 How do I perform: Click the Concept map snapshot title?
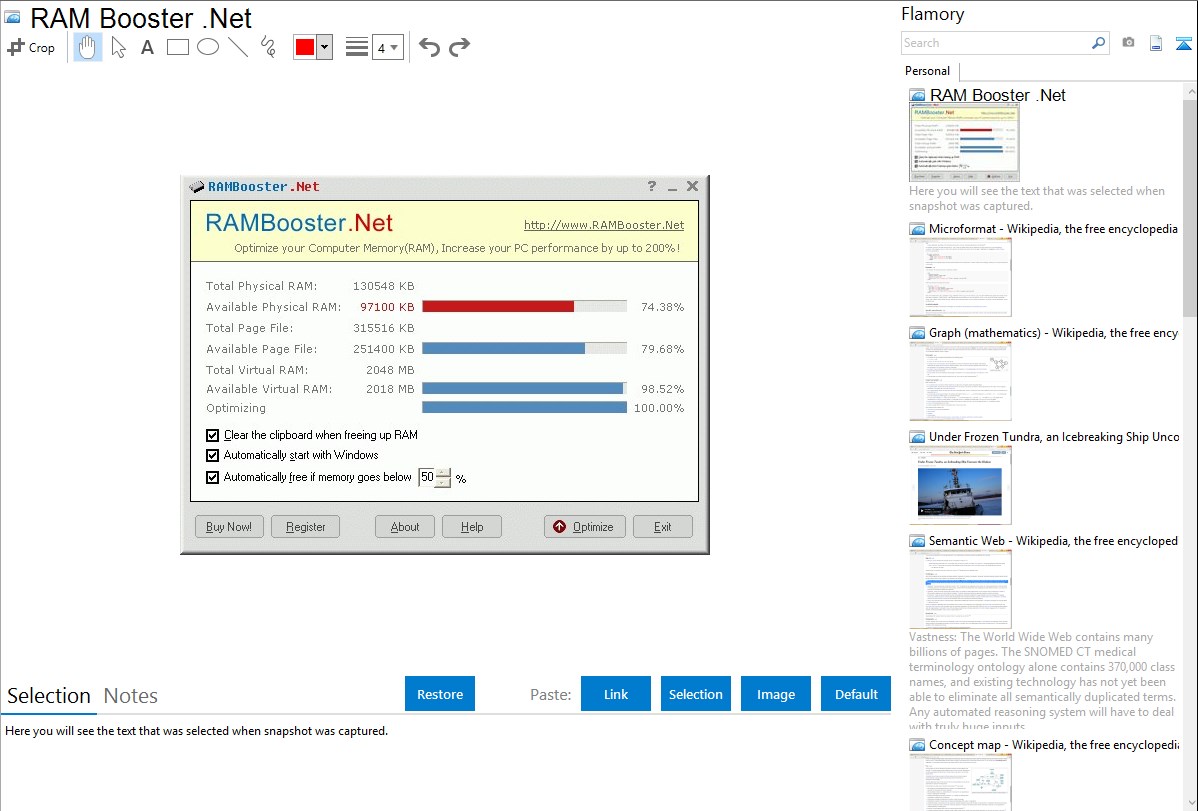(1054, 744)
